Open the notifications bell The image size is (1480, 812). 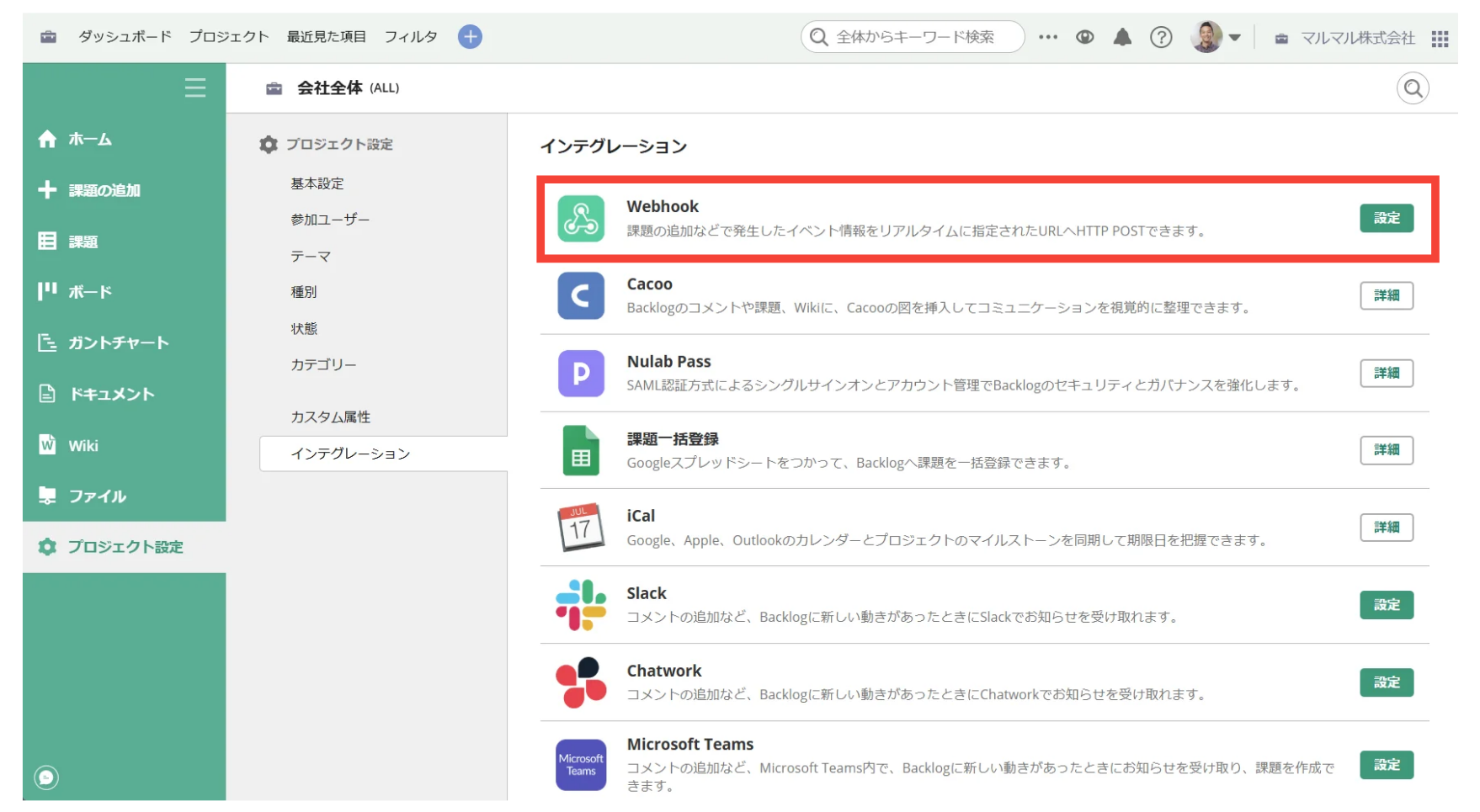pyautogui.click(x=1122, y=37)
